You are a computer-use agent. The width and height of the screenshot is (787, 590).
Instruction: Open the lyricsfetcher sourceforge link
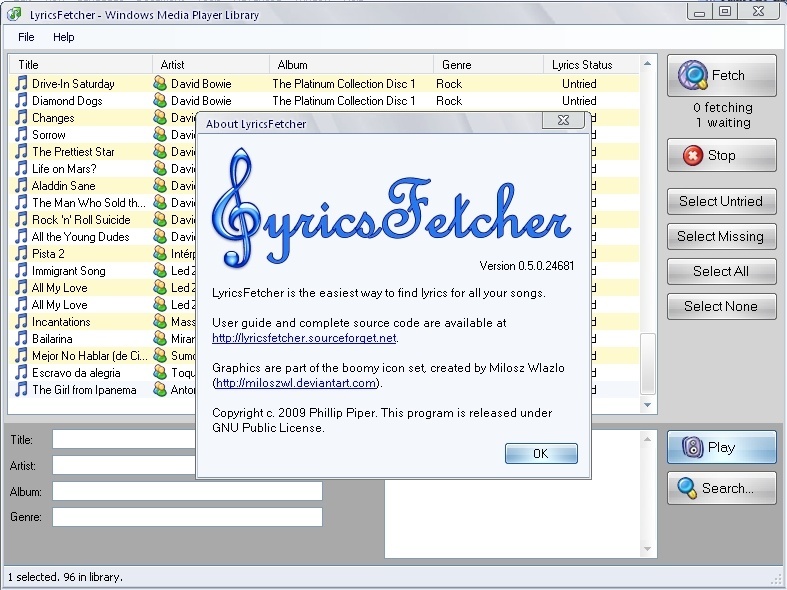tap(304, 338)
